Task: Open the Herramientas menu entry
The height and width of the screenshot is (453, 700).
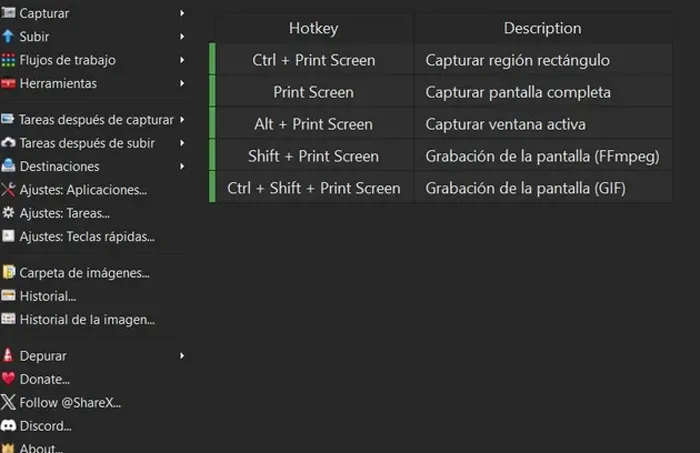Action: [x=58, y=83]
